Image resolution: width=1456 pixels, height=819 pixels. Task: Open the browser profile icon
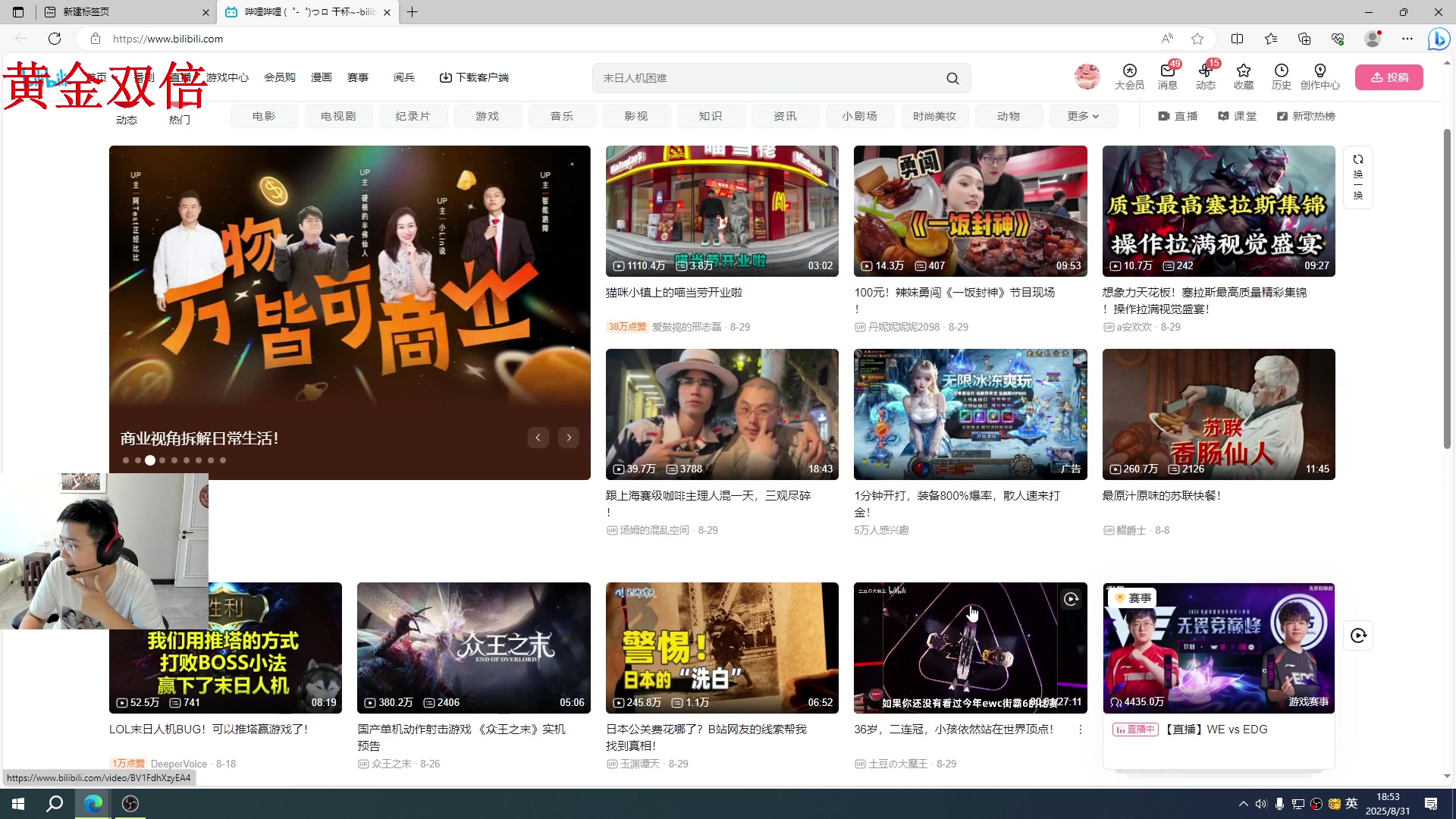(x=1373, y=39)
